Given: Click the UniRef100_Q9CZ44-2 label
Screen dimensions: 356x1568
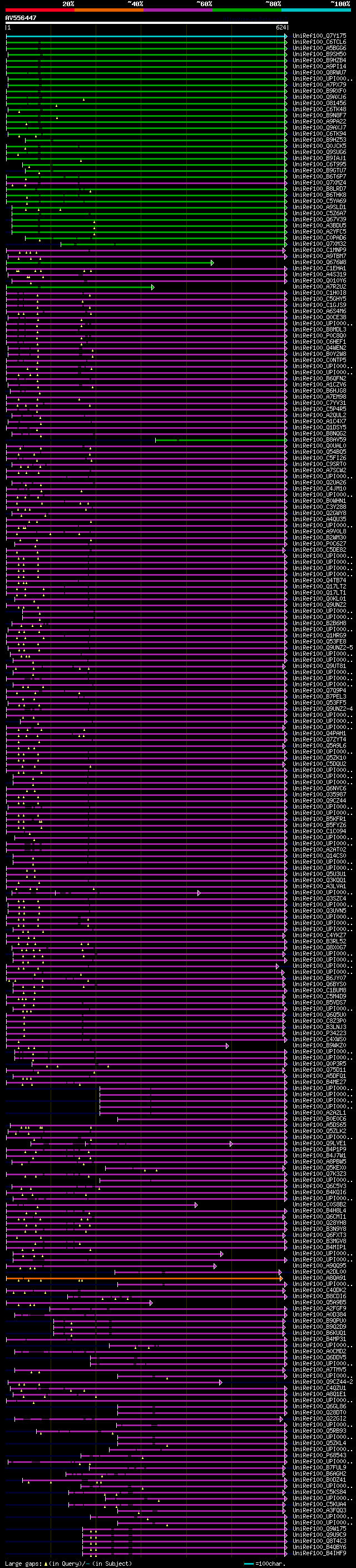Looking at the screenshot, I should coord(323,1382).
